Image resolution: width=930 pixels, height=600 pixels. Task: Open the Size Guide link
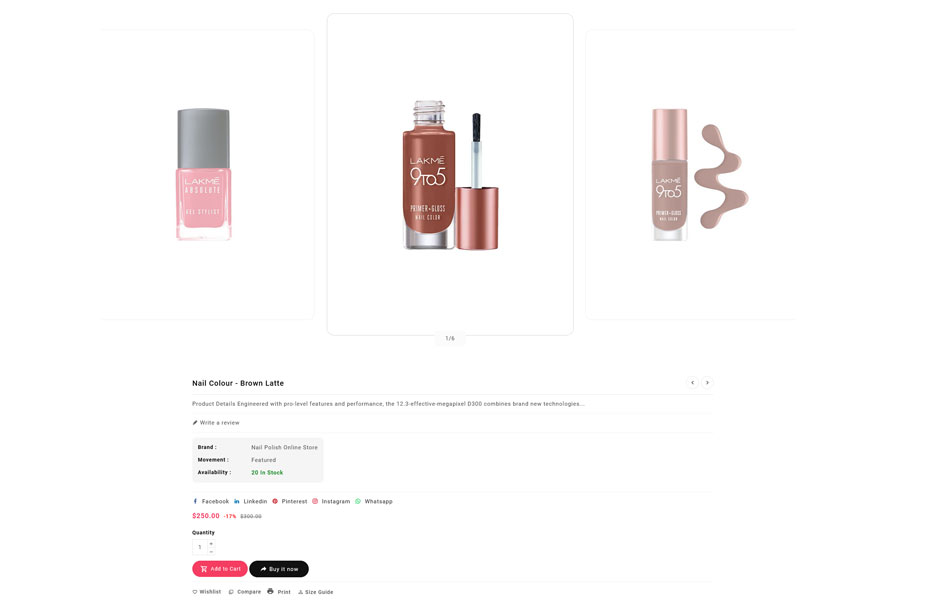pyautogui.click(x=316, y=592)
